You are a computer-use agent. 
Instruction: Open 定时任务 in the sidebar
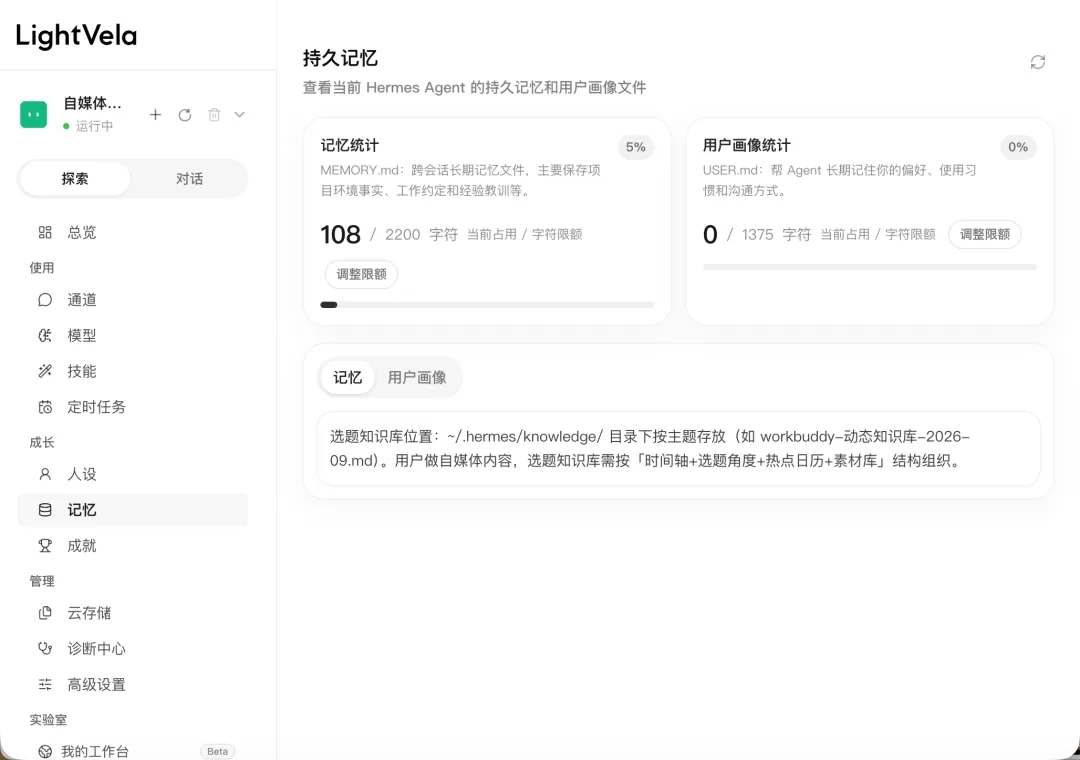132,407
